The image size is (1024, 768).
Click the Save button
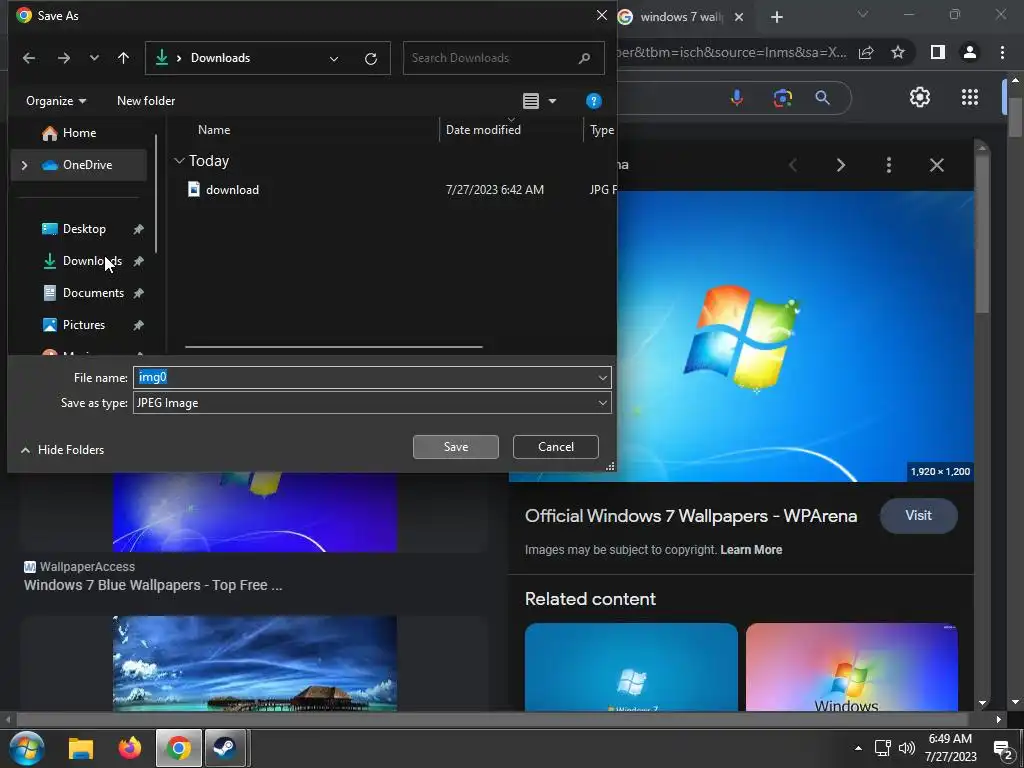456,447
